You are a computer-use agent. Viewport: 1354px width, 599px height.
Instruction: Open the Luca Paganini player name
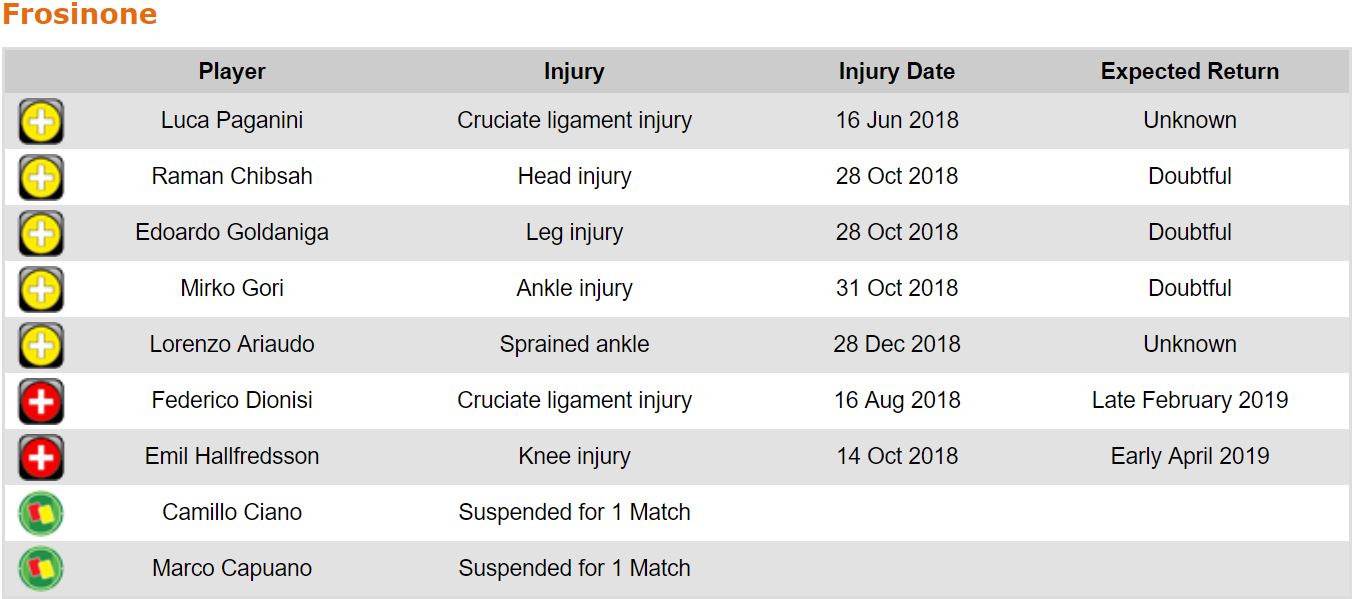(x=232, y=120)
